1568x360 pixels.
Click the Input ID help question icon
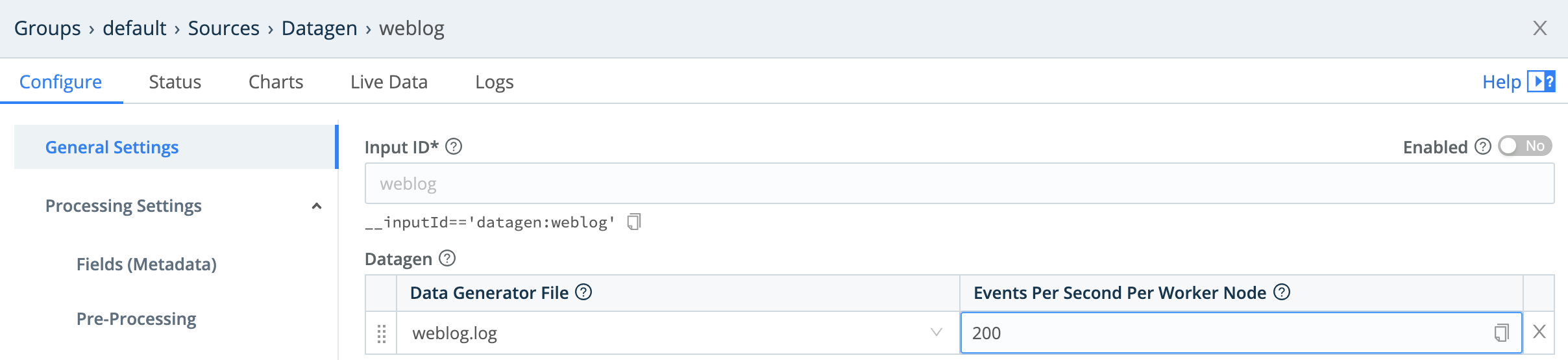pos(454,147)
